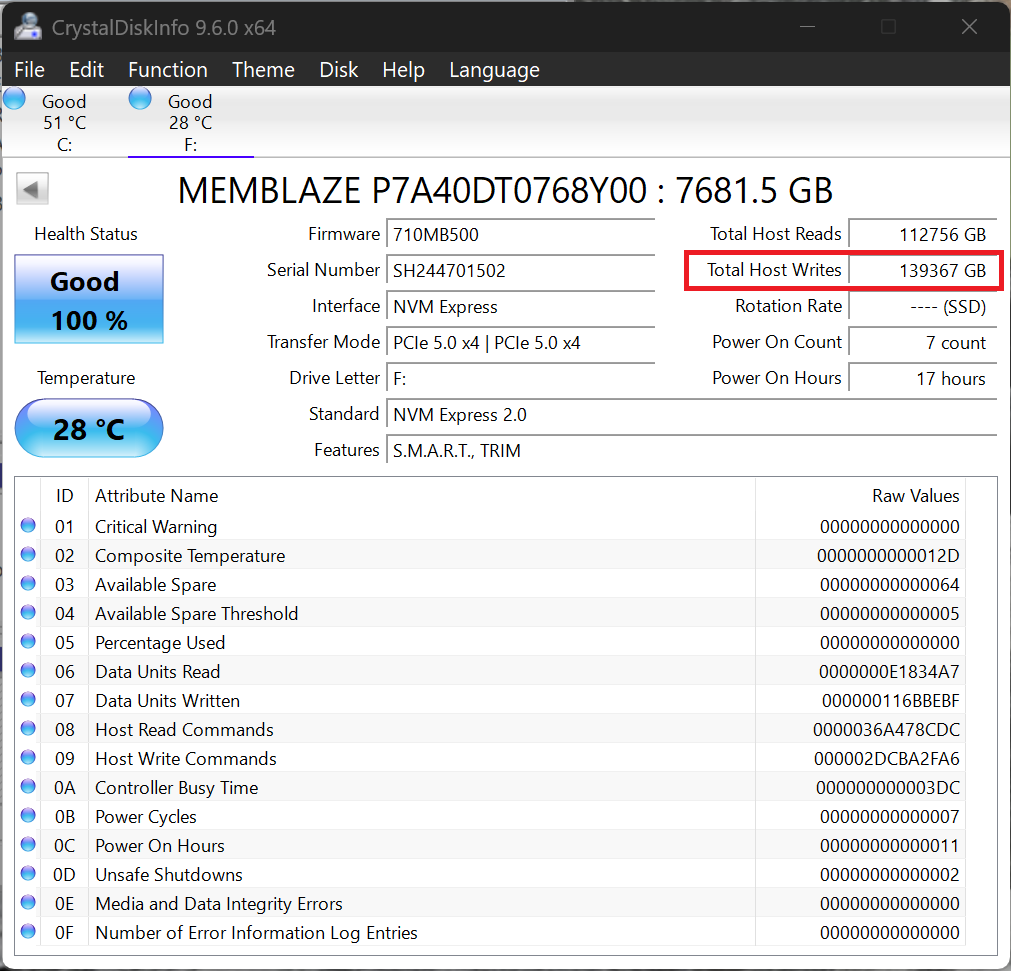The width and height of the screenshot is (1011, 971).
Task: Click status orb beside Percentage Used
Action: (28, 642)
